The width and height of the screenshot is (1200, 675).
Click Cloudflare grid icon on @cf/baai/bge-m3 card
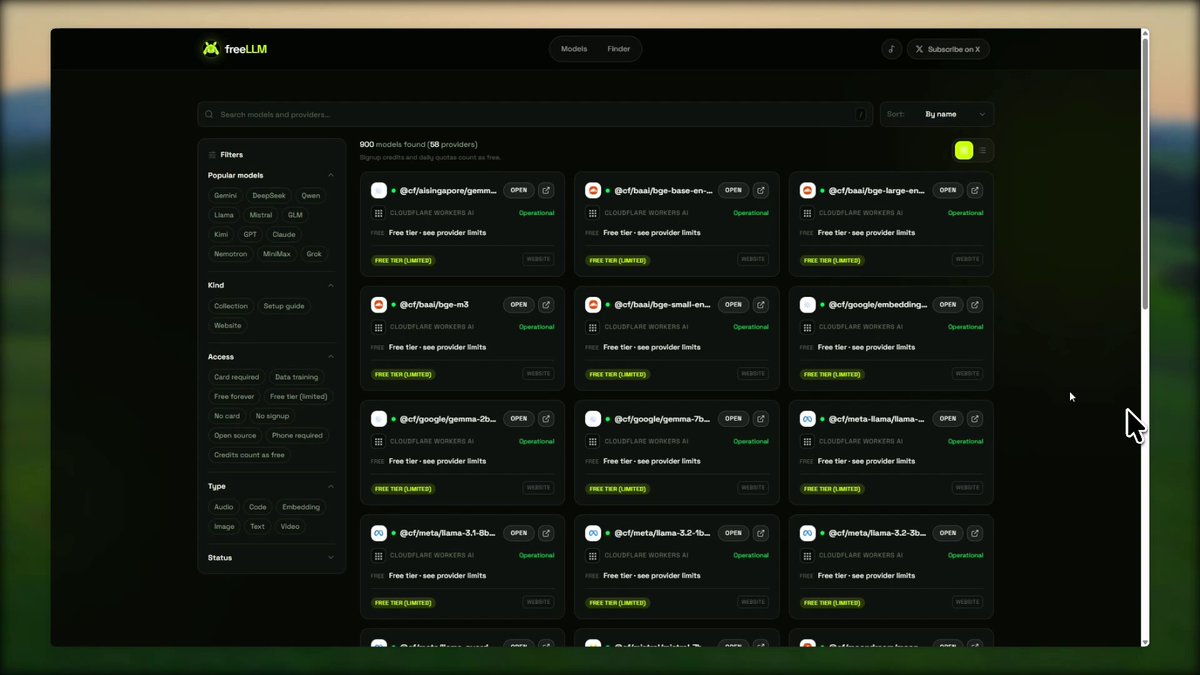click(x=379, y=327)
